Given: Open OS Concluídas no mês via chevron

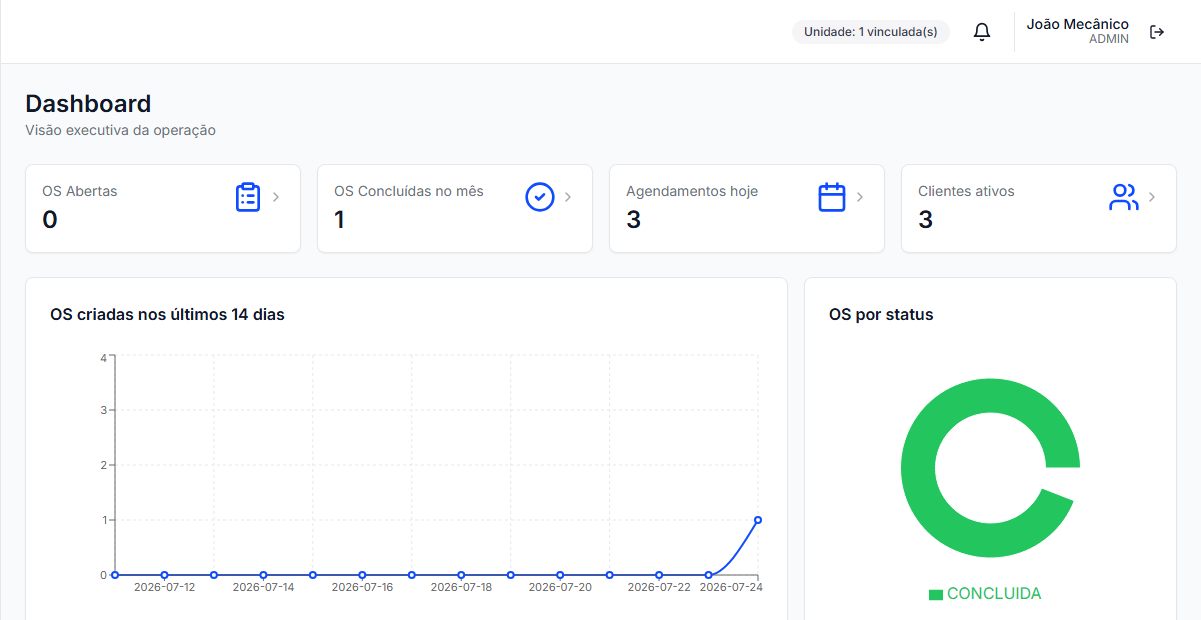Looking at the screenshot, I should click(568, 197).
